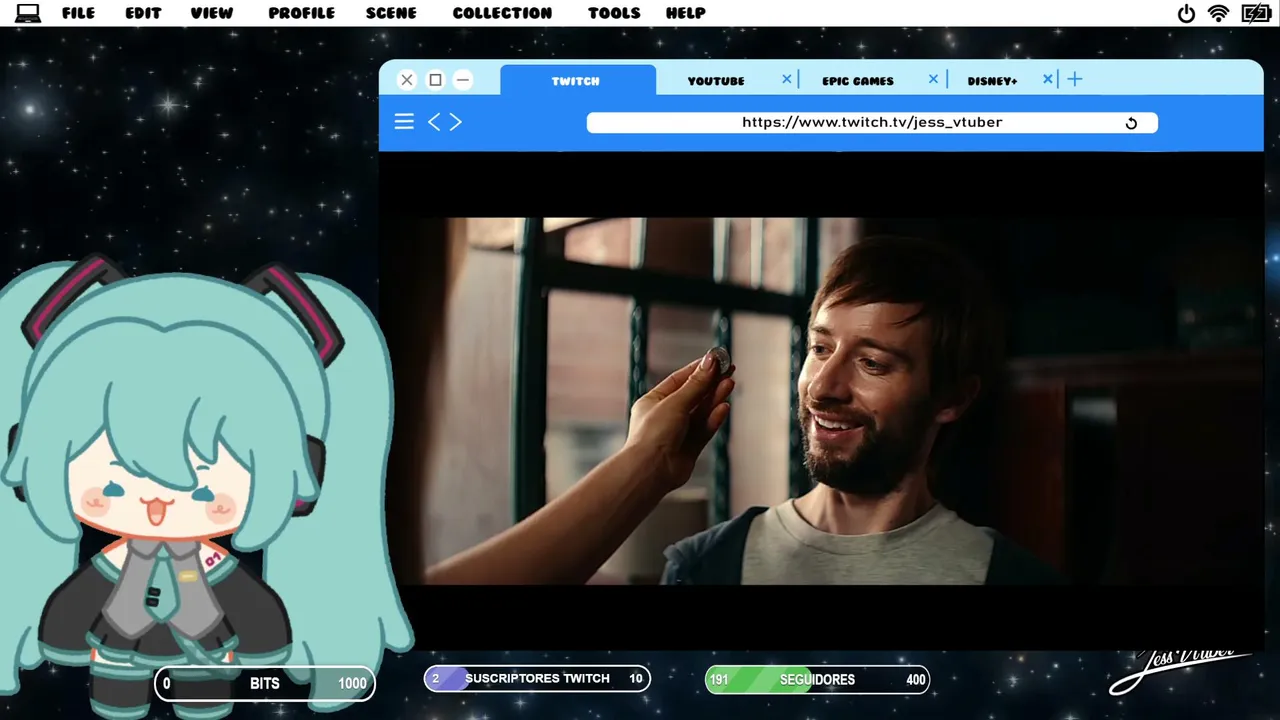
Task: Switch to the EPIC GAMES tab
Action: (x=858, y=80)
